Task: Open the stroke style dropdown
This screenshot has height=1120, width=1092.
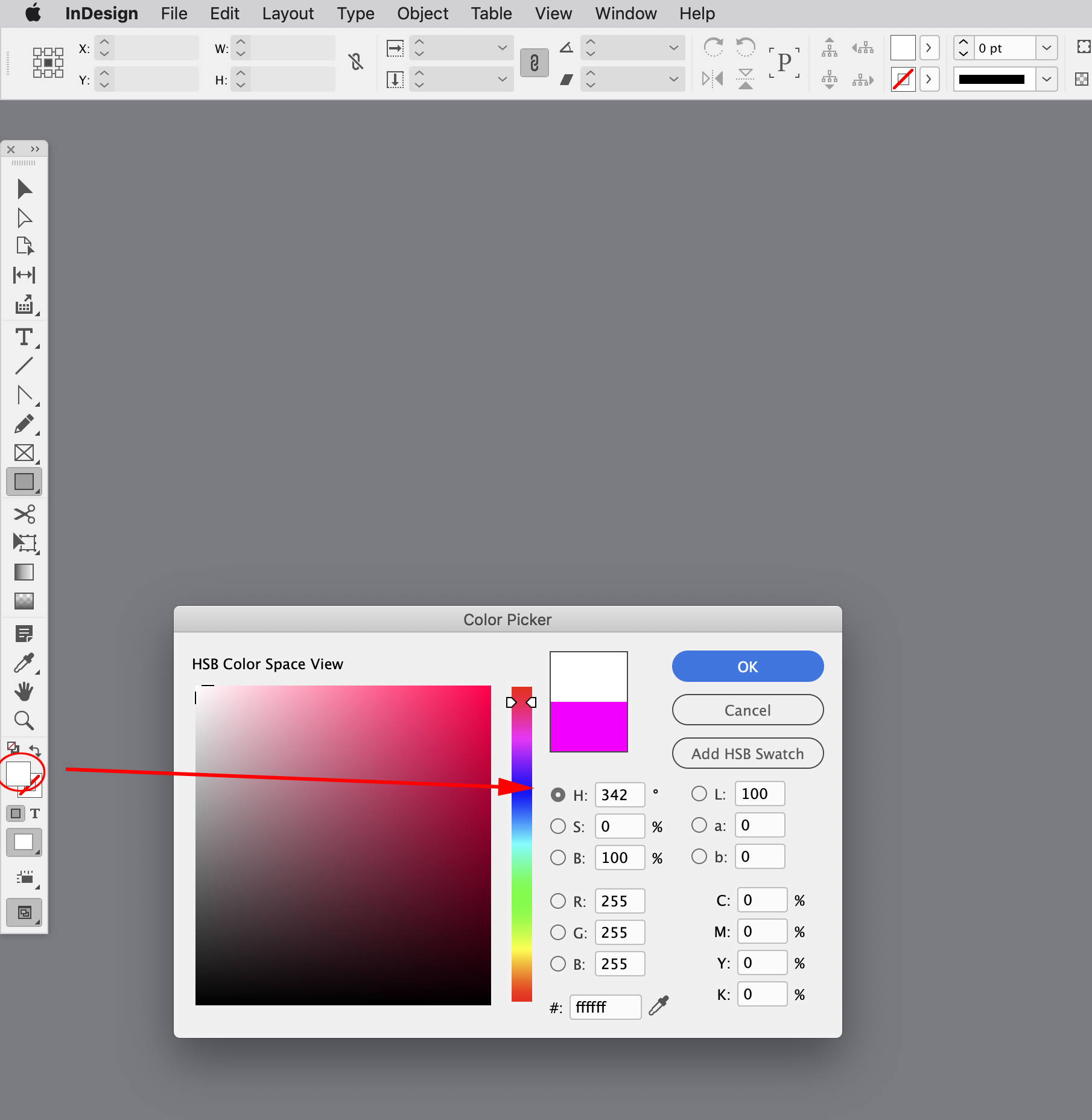Action: pyautogui.click(x=1047, y=79)
